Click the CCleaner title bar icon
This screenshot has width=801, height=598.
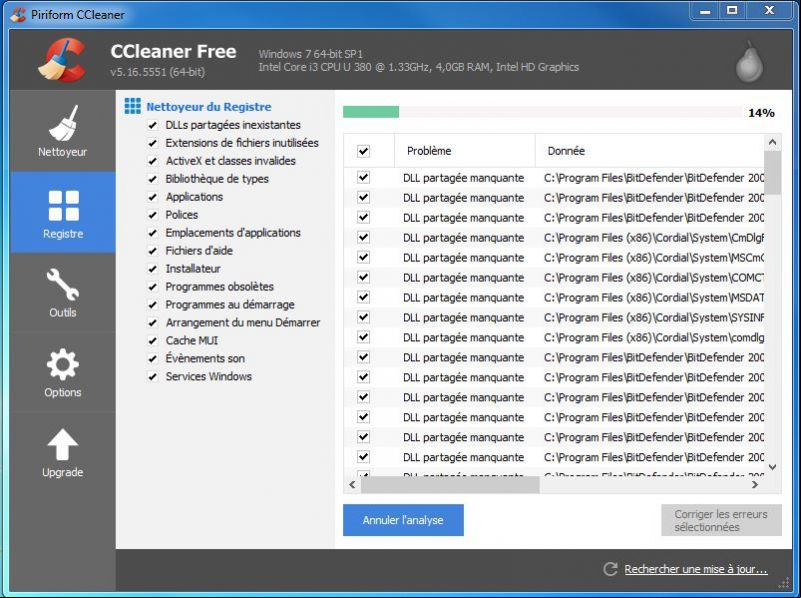(18, 14)
